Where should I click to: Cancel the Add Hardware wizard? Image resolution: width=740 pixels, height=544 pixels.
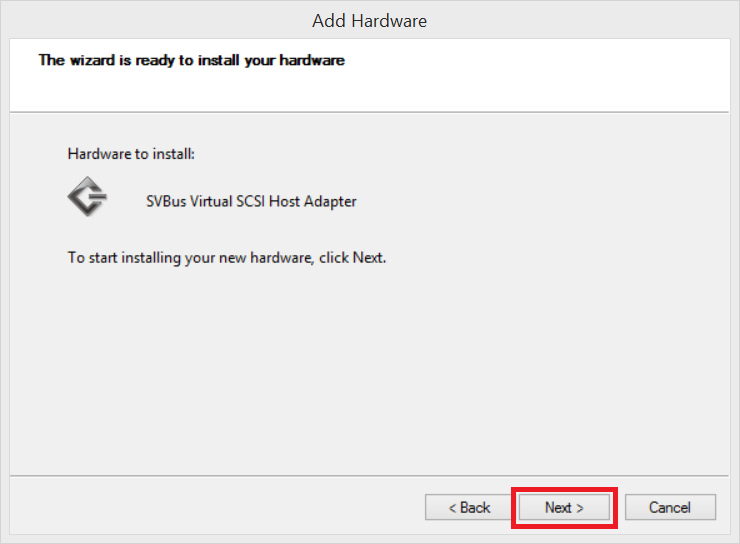[670, 507]
